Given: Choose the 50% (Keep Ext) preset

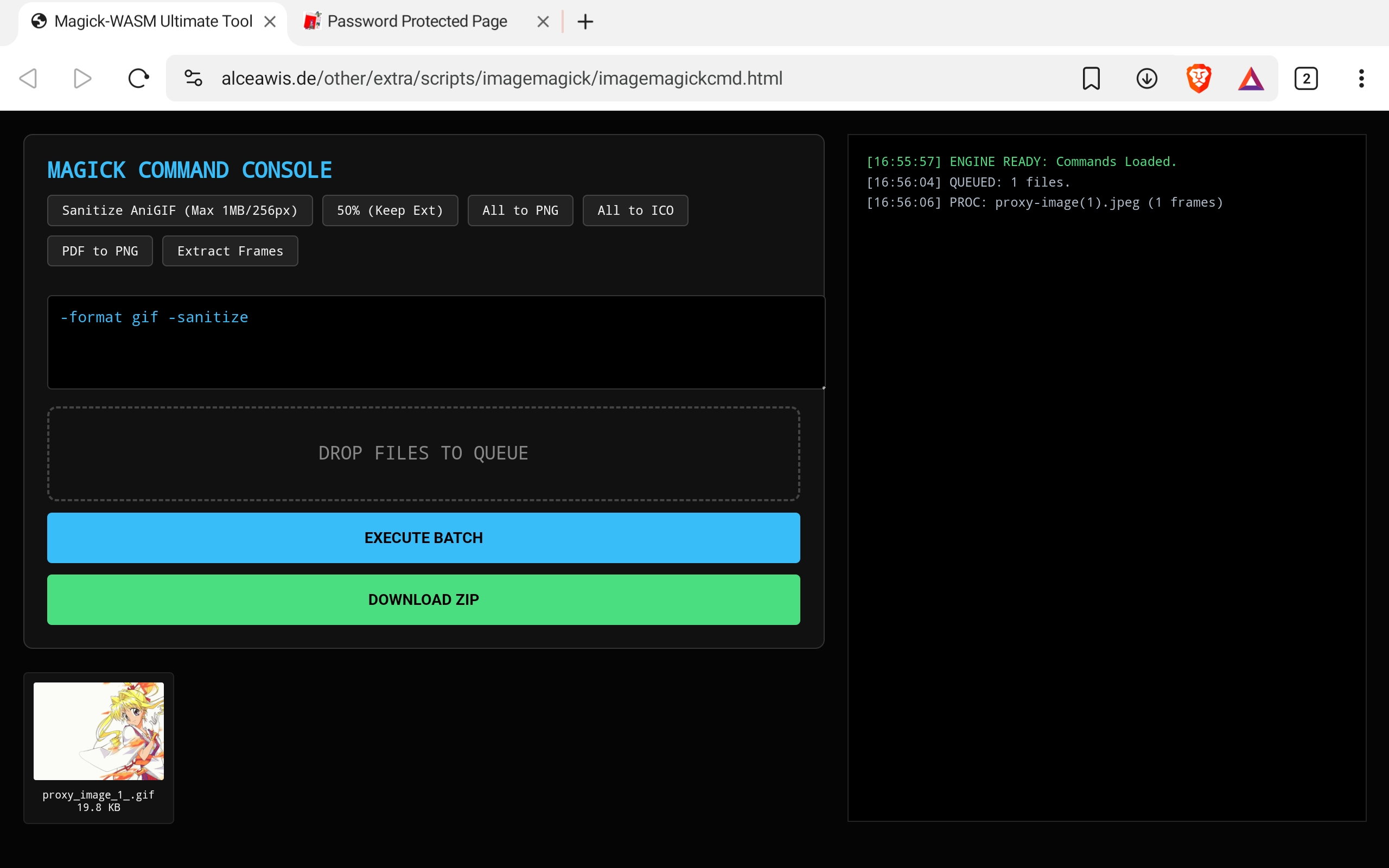Looking at the screenshot, I should click(390, 210).
